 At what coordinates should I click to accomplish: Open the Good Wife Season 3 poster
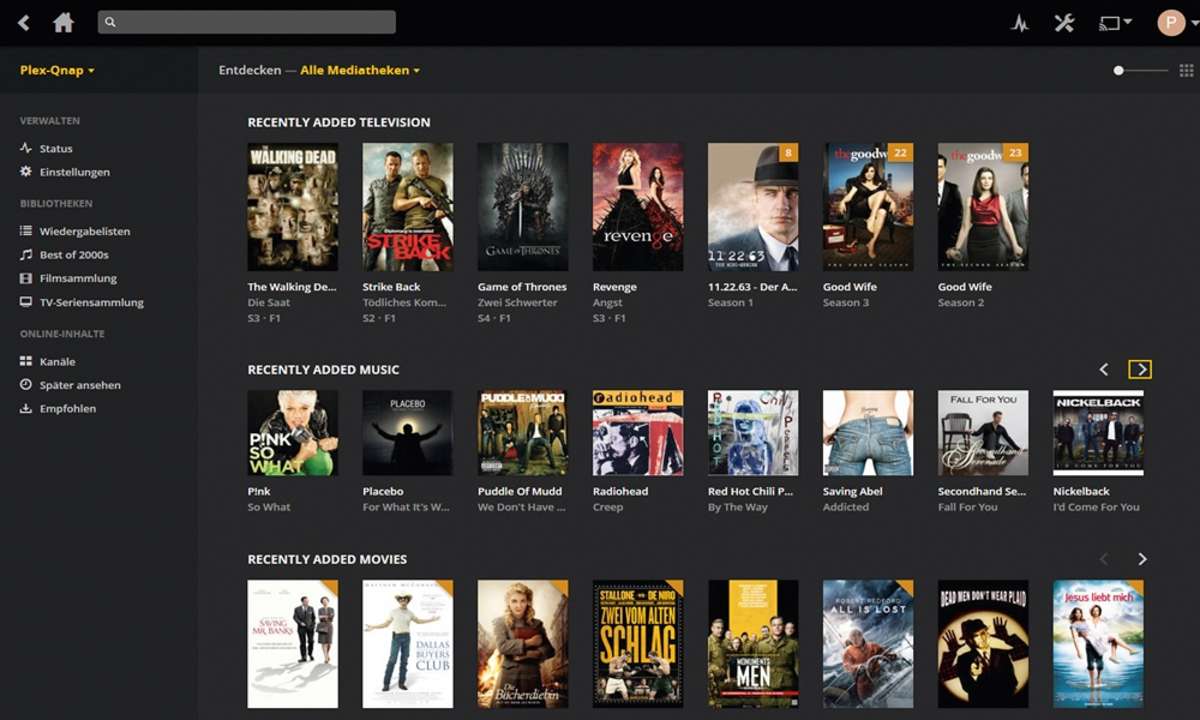[x=868, y=207]
